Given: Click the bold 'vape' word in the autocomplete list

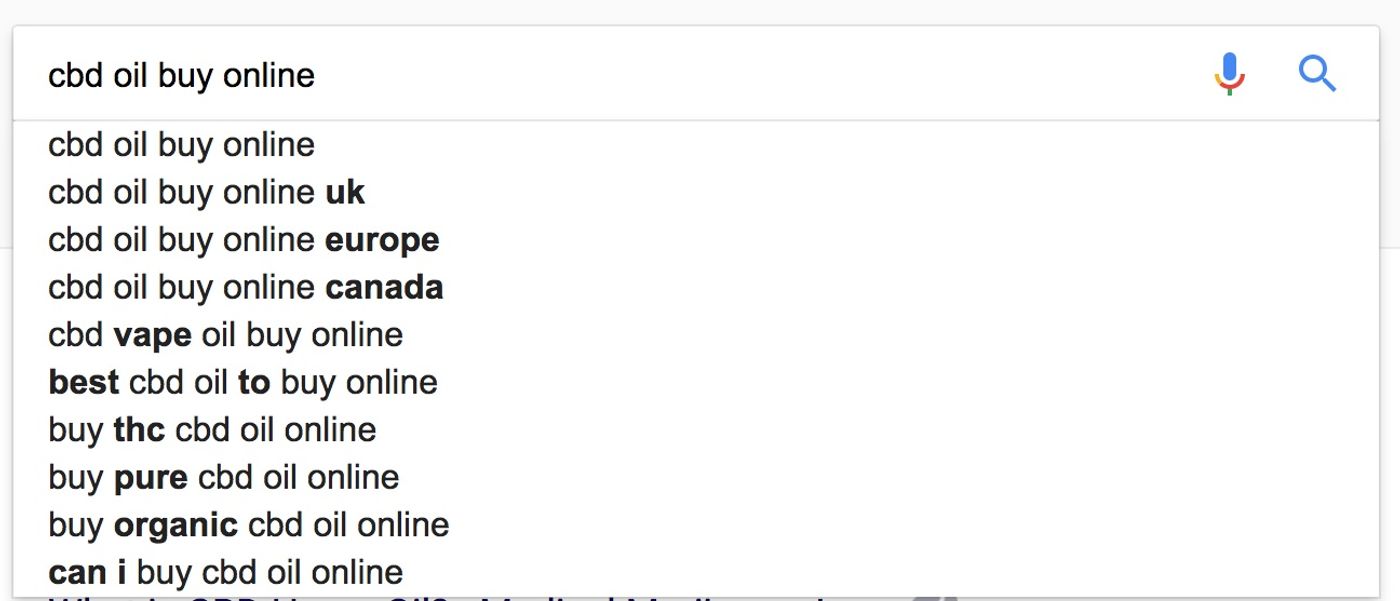Looking at the screenshot, I should (x=152, y=336).
